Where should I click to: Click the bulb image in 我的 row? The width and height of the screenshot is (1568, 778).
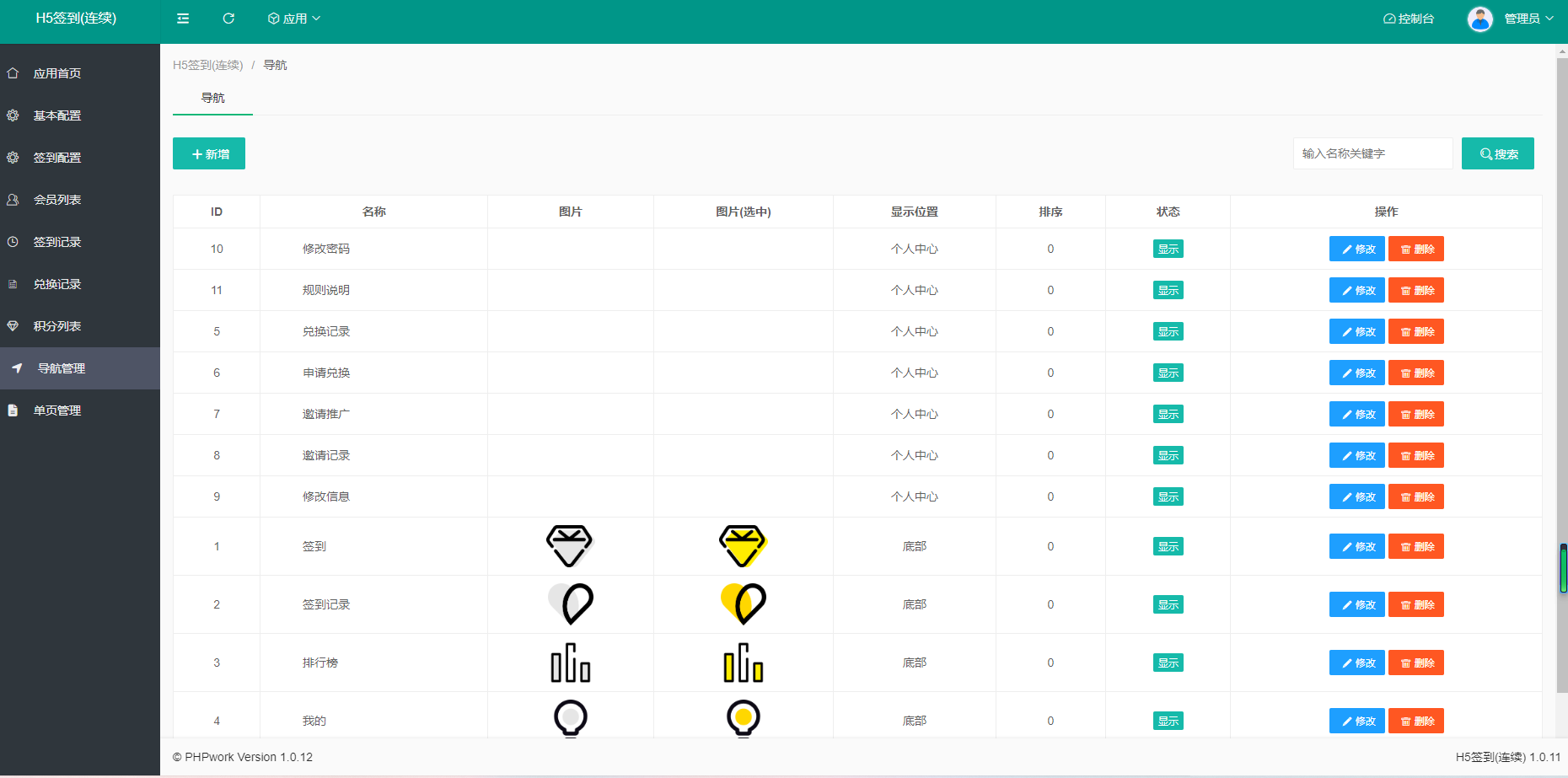[x=571, y=718]
